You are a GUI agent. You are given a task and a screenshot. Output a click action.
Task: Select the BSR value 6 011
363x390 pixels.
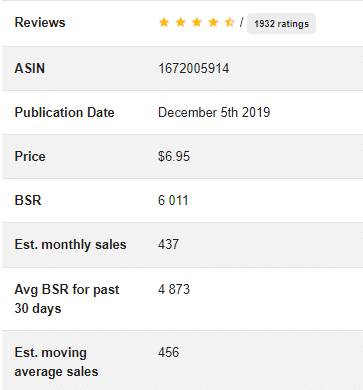point(173,201)
